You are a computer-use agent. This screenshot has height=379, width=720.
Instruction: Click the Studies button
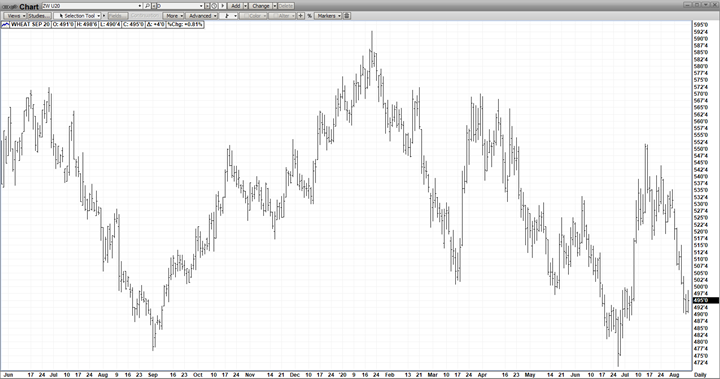point(39,16)
